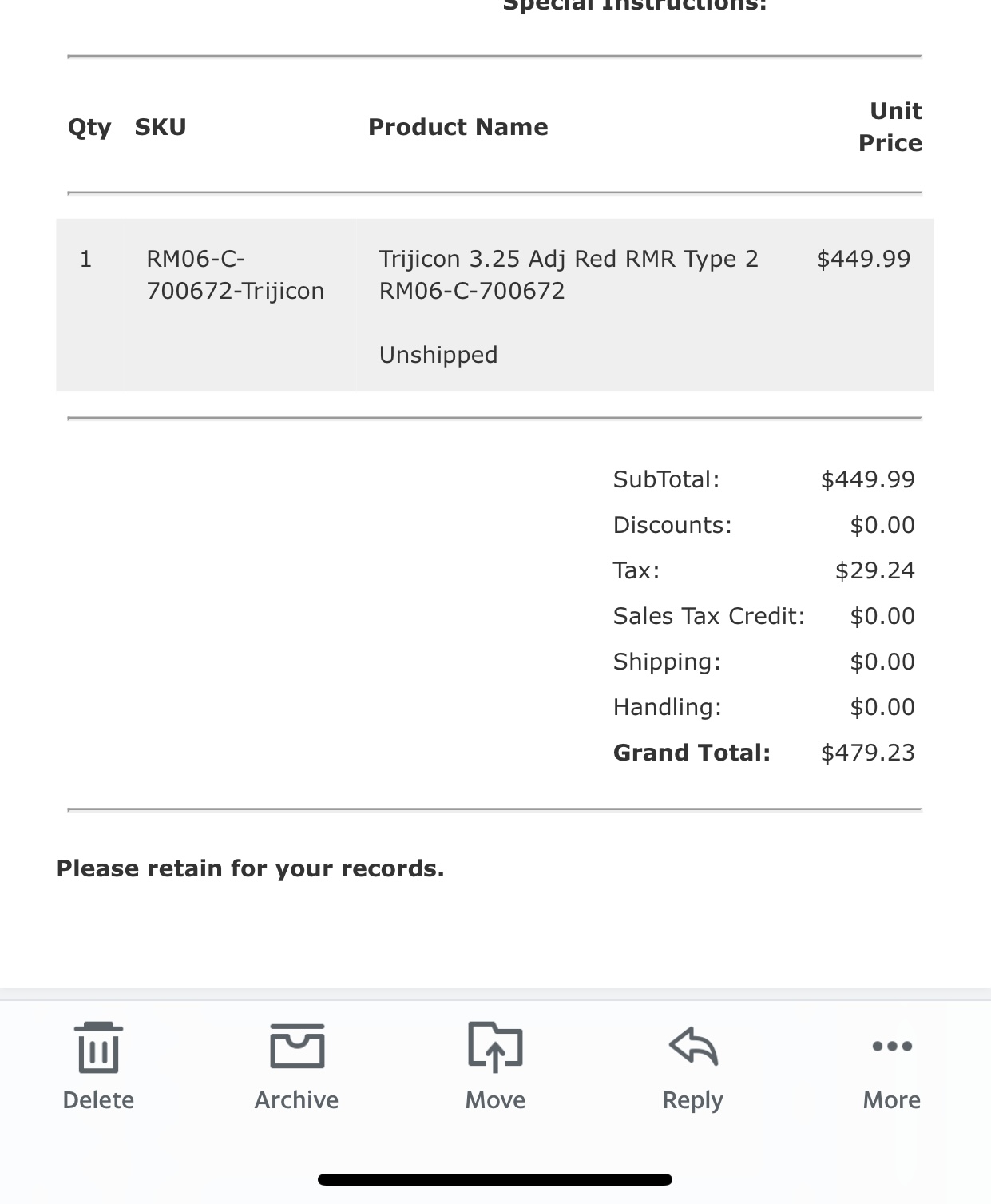Viewport: 991px width, 1204px height.
Task: Click the Product Name column header
Action: 458,127
